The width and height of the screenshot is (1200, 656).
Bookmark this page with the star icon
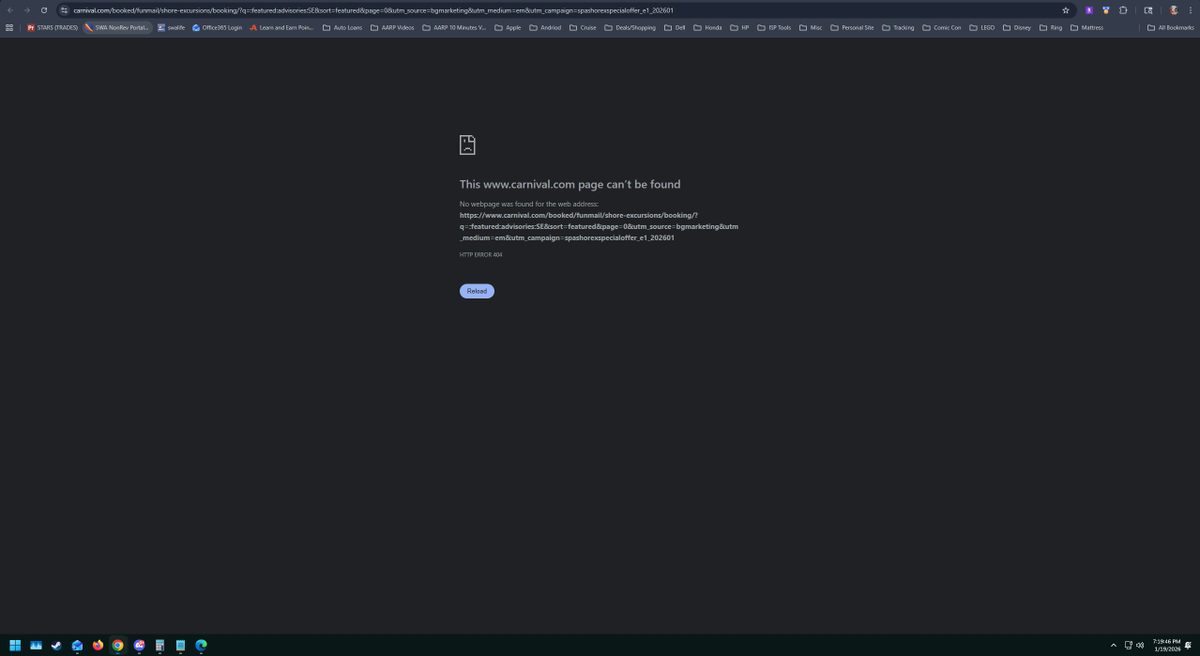[x=1066, y=10]
